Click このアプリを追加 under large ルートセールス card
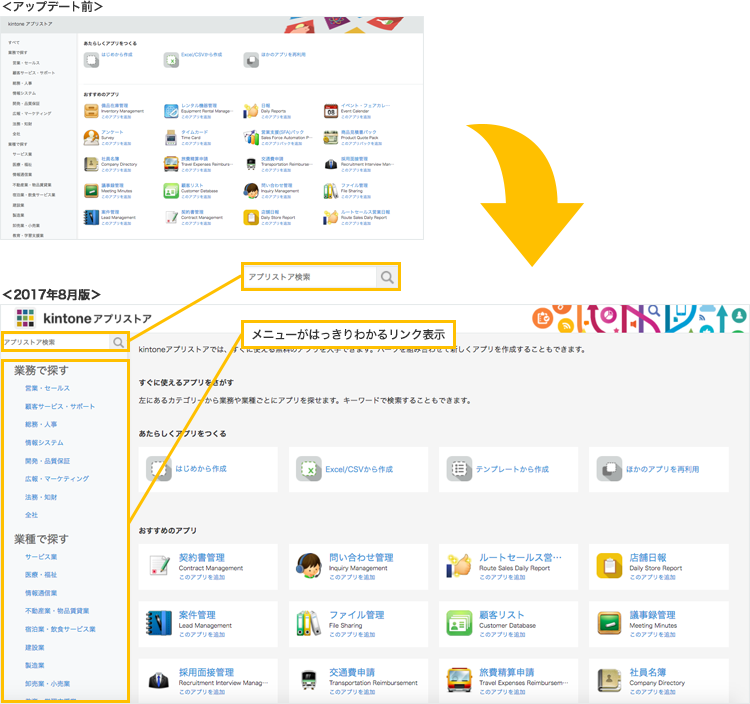 click(x=503, y=578)
